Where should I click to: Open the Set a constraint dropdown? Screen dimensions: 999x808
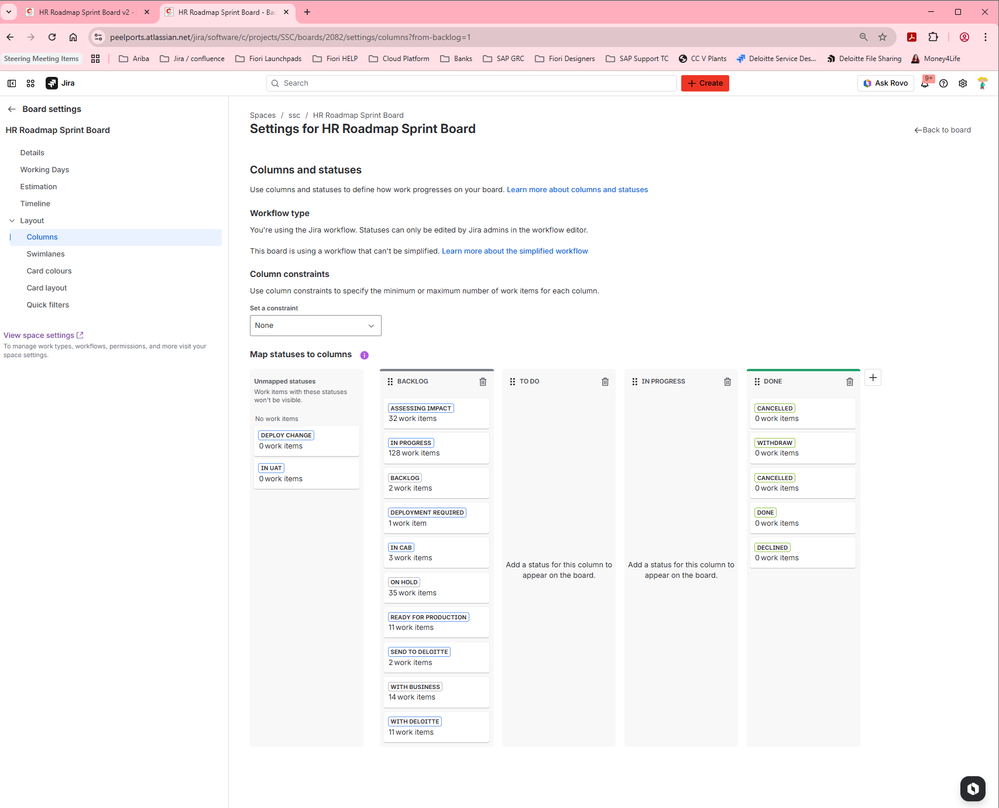coord(315,325)
